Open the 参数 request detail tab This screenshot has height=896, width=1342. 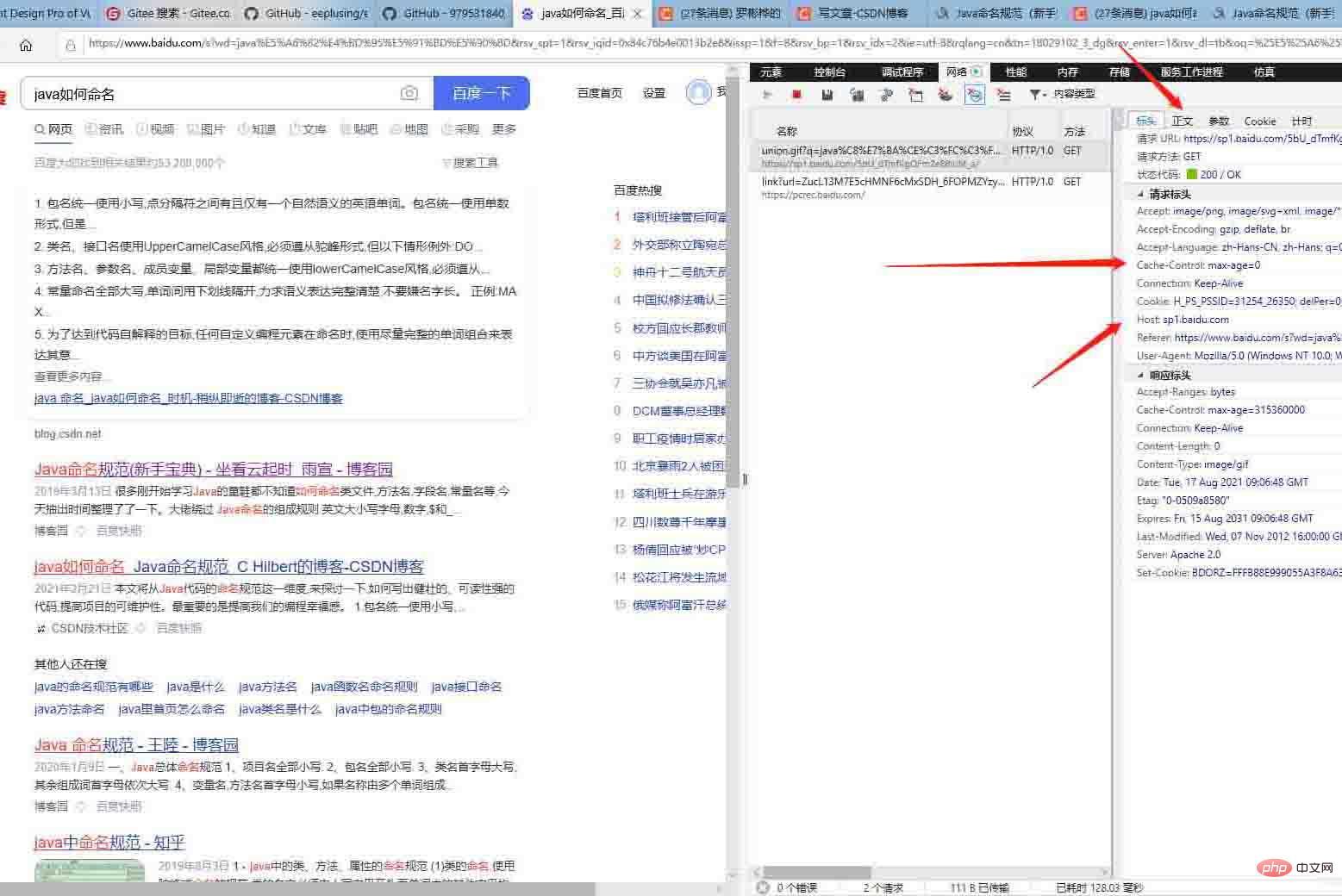click(x=1219, y=121)
